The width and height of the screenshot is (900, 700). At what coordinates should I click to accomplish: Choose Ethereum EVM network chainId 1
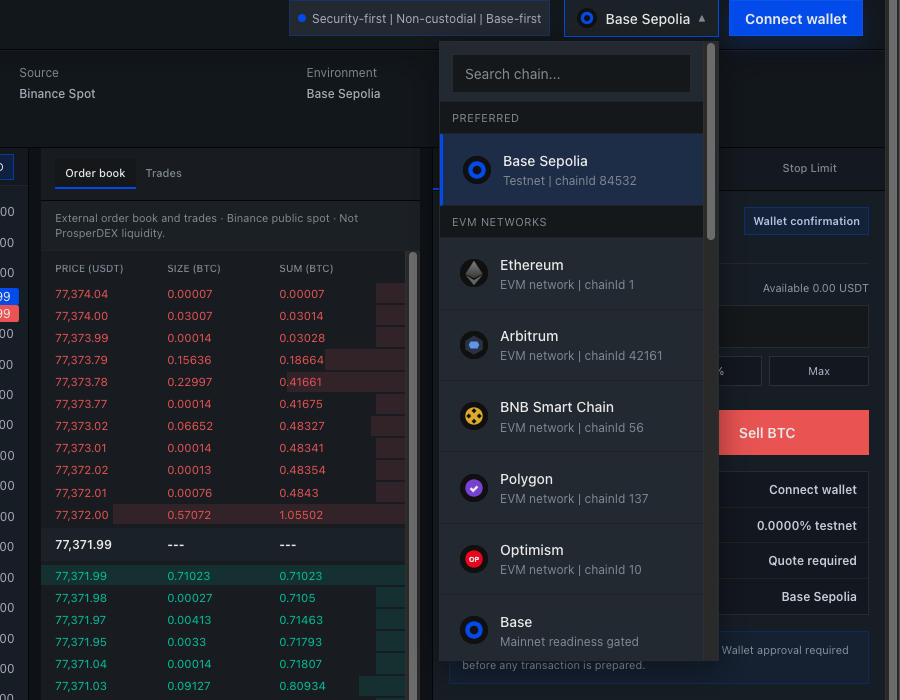coord(572,274)
